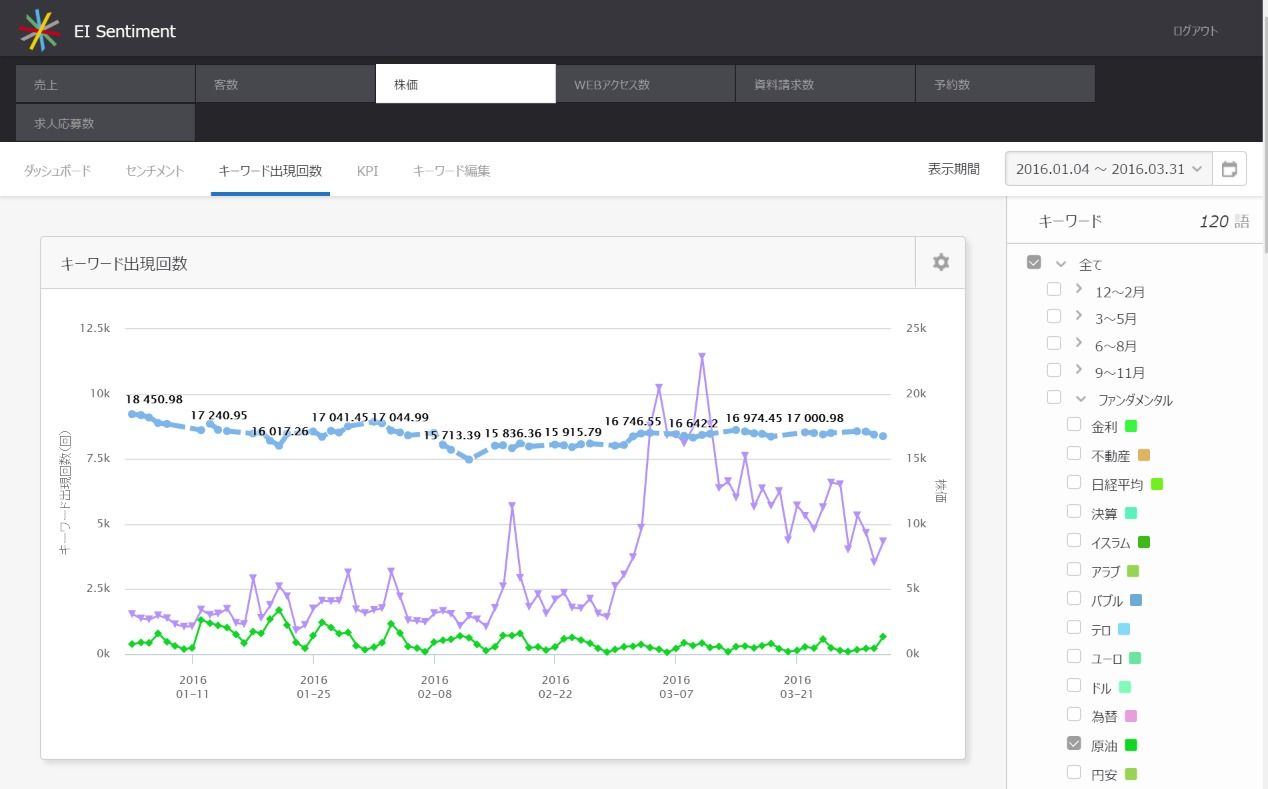Click the 日経平均 light green color swatch
The width and height of the screenshot is (1268, 789).
click(1157, 484)
